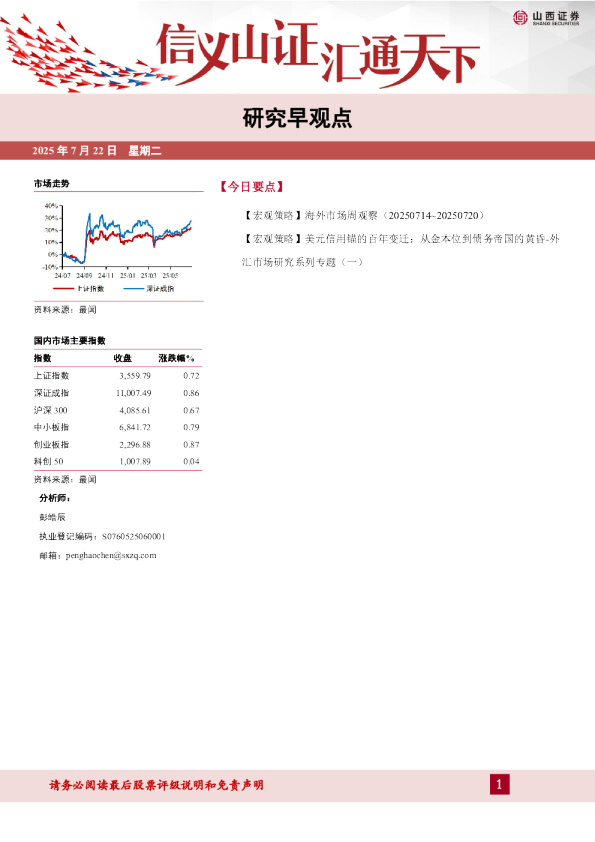The image size is (595, 842).
Task: Click the 市场走势 line chart
Action: 117,241
